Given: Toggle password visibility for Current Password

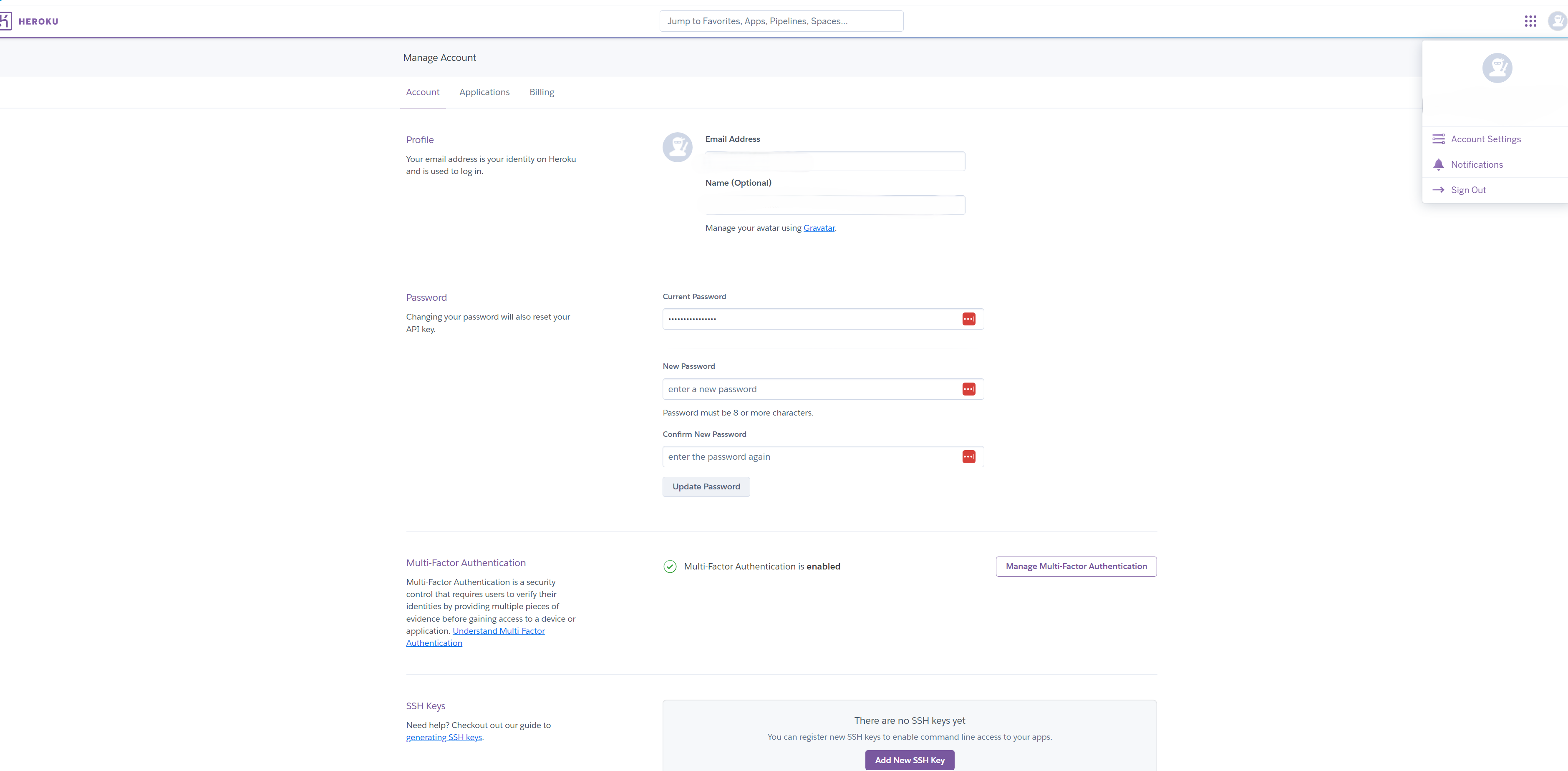Looking at the screenshot, I should tap(968, 318).
